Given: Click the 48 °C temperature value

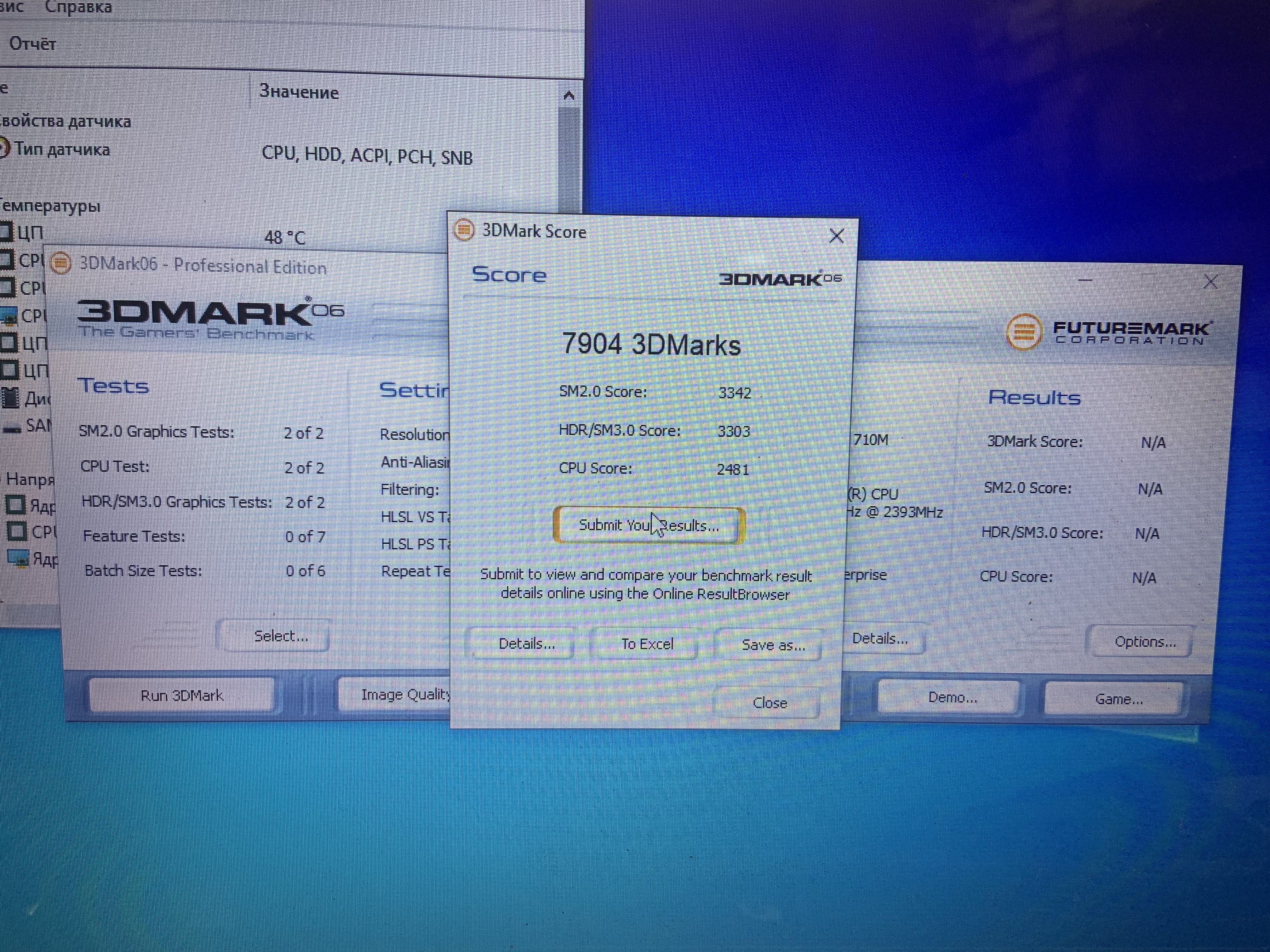Looking at the screenshot, I should [x=285, y=238].
